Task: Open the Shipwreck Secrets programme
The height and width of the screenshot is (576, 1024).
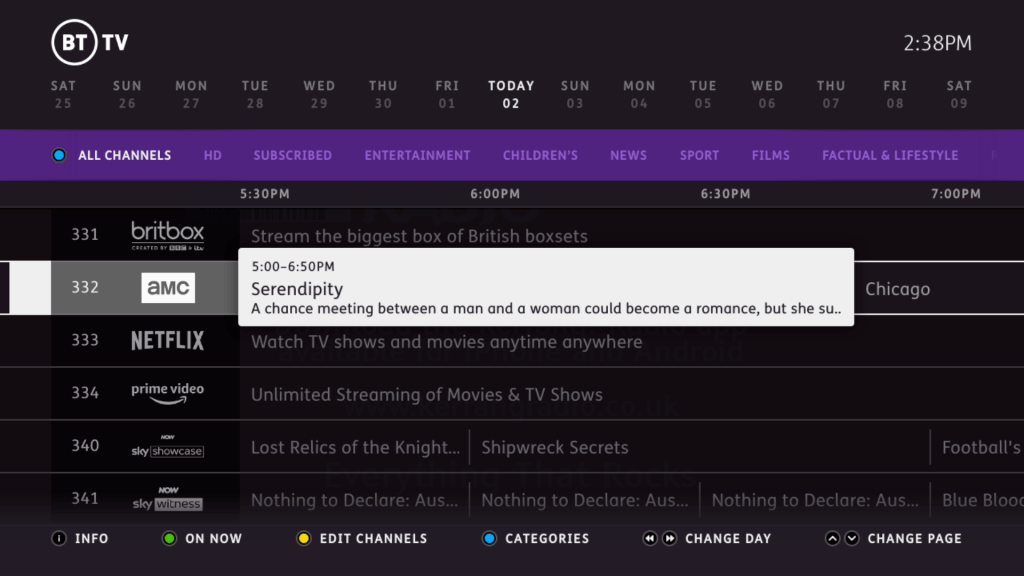Action: coord(555,447)
